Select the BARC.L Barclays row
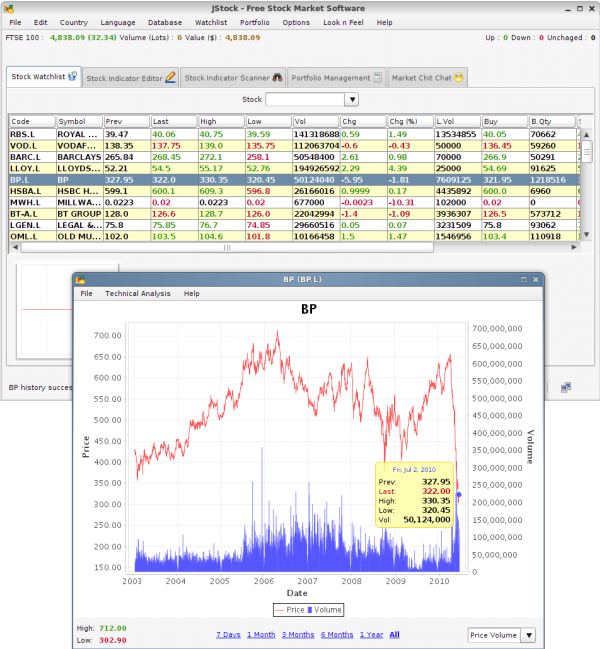Viewport: 600px width, 649px height. pos(294,157)
